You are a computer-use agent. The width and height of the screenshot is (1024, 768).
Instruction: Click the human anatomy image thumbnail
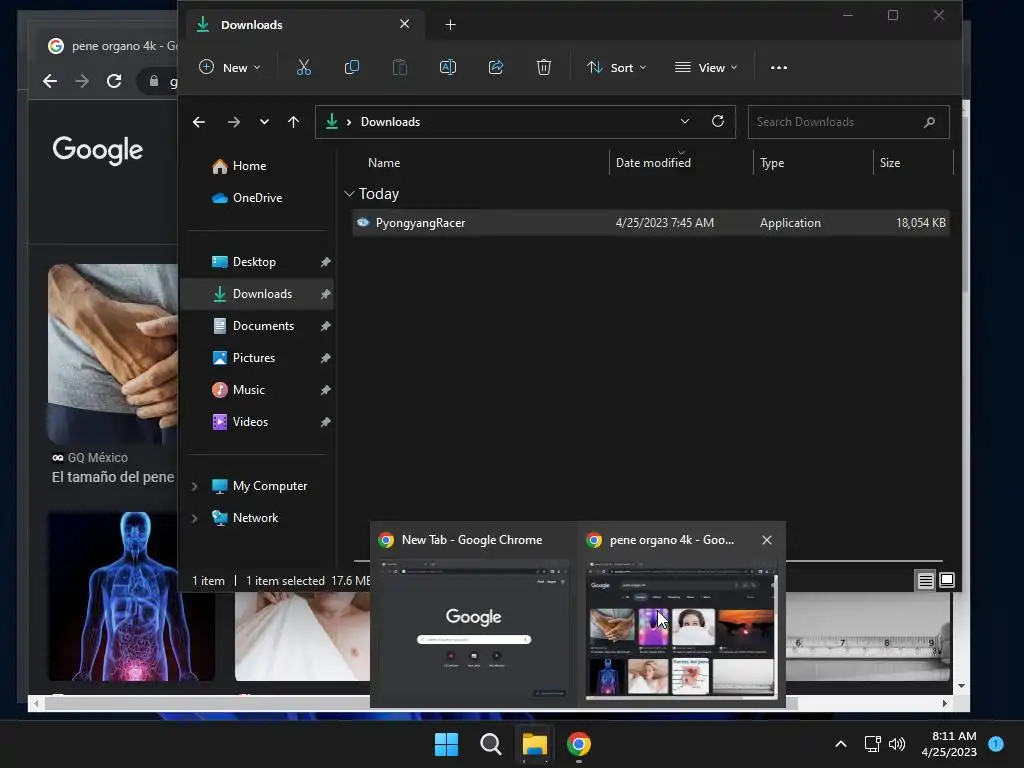click(x=131, y=596)
